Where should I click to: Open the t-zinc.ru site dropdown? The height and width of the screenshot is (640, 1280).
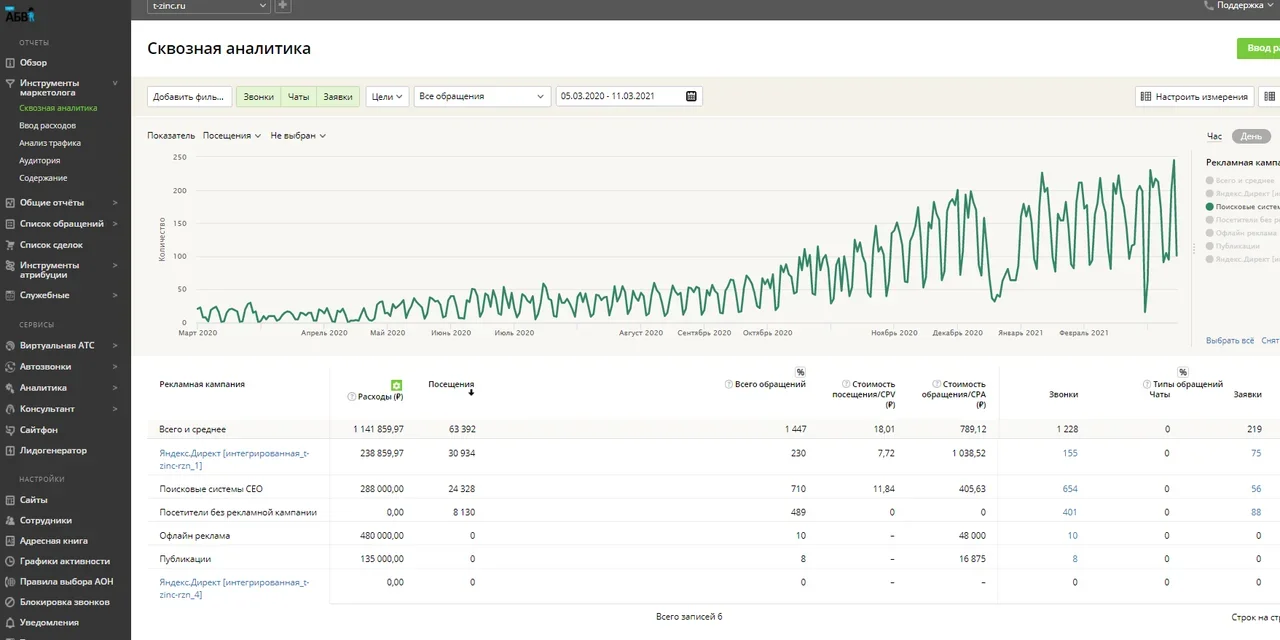click(x=208, y=6)
